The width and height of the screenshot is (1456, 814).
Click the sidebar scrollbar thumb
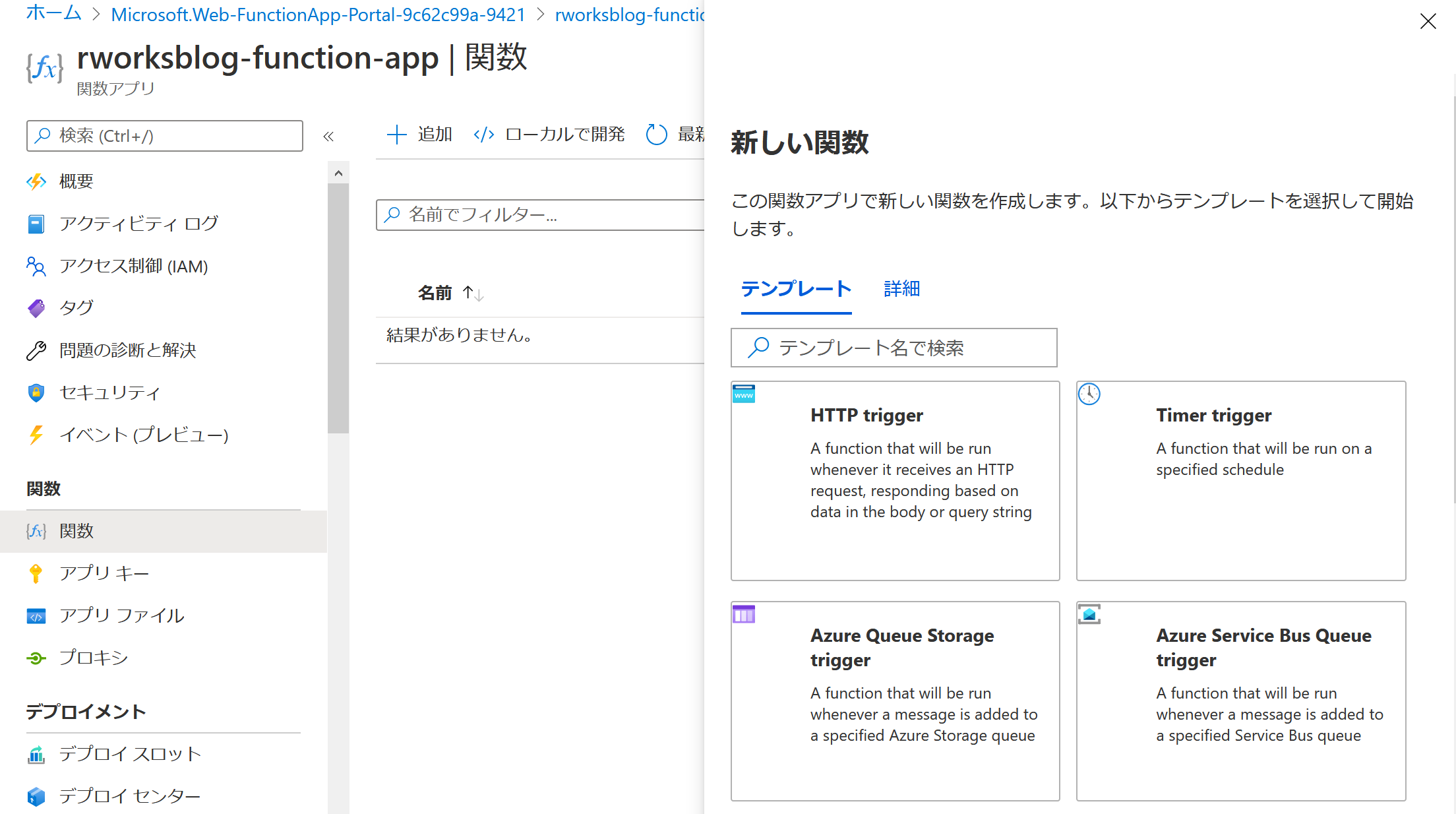tap(338, 307)
